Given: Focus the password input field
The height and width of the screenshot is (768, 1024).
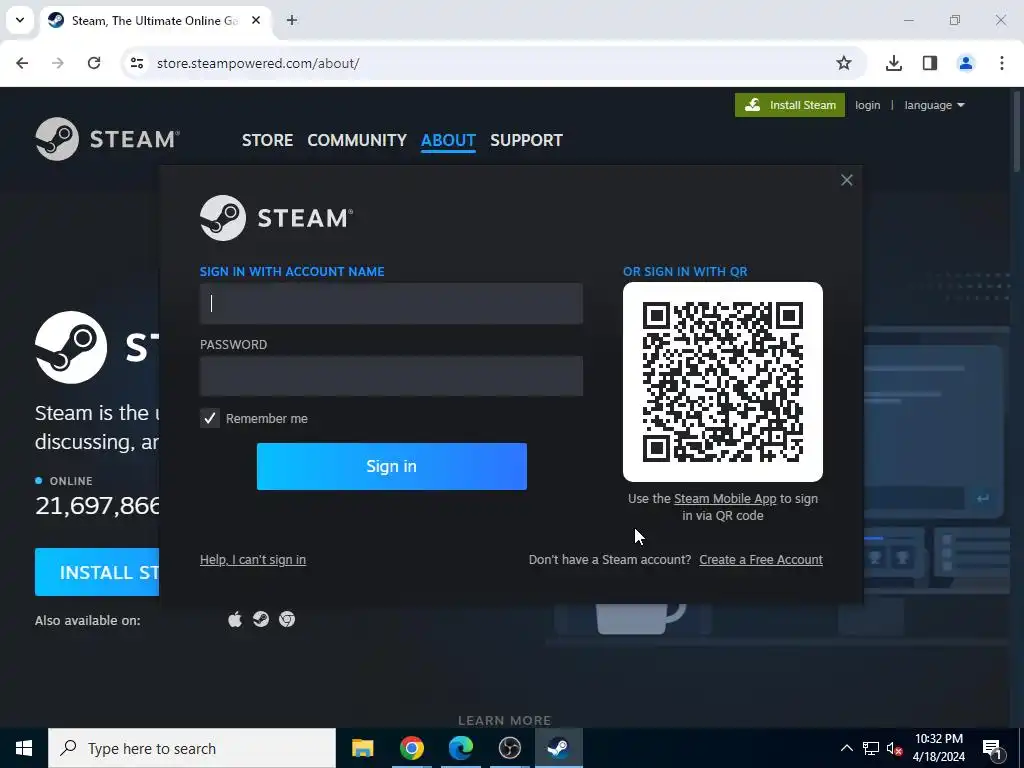Looking at the screenshot, I should (x=391, y=376).
